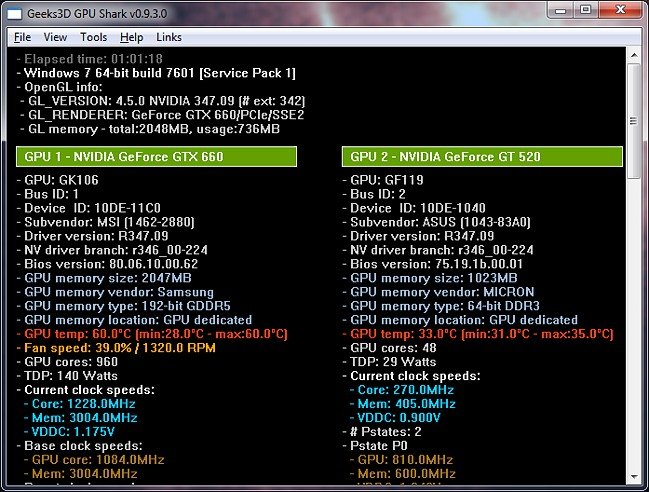Screen dimensions: 649x492
Task: Click the Bus ID: 1 line
Action: tap(48, 194)
